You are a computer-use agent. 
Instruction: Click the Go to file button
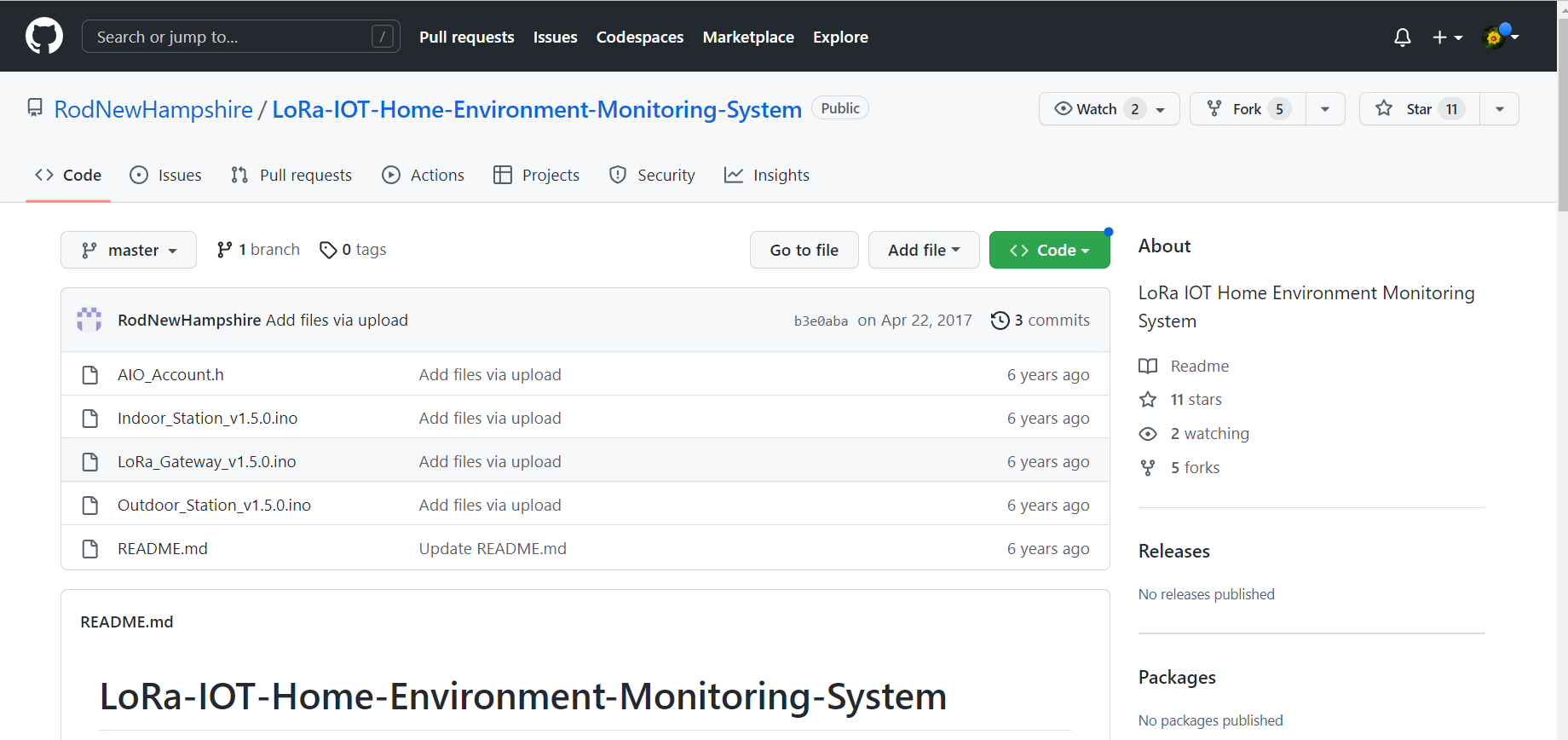(x=804, y=250)
